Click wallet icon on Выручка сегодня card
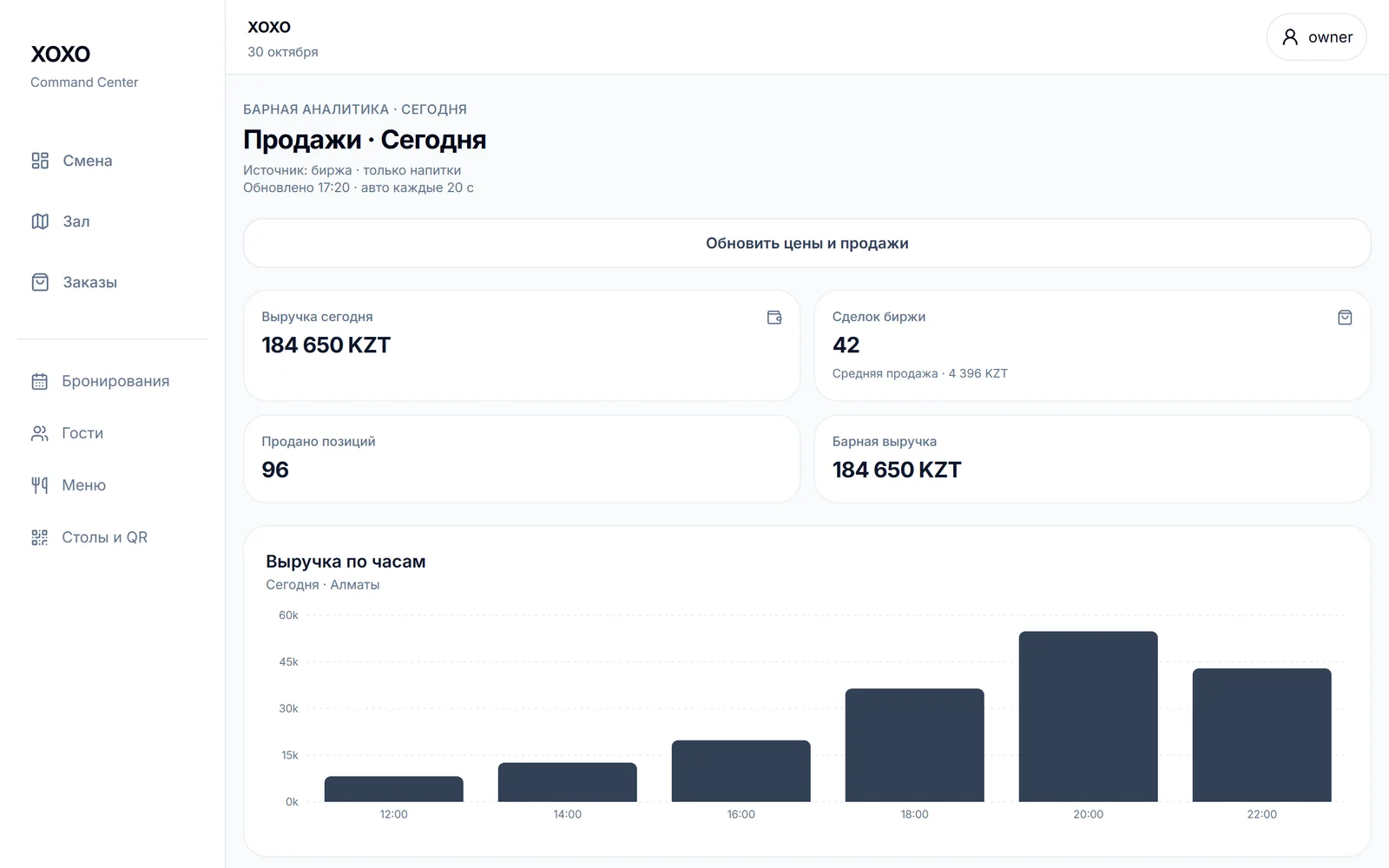The height and width of the screenshot is (868, 1389). [x=774, y=318]
